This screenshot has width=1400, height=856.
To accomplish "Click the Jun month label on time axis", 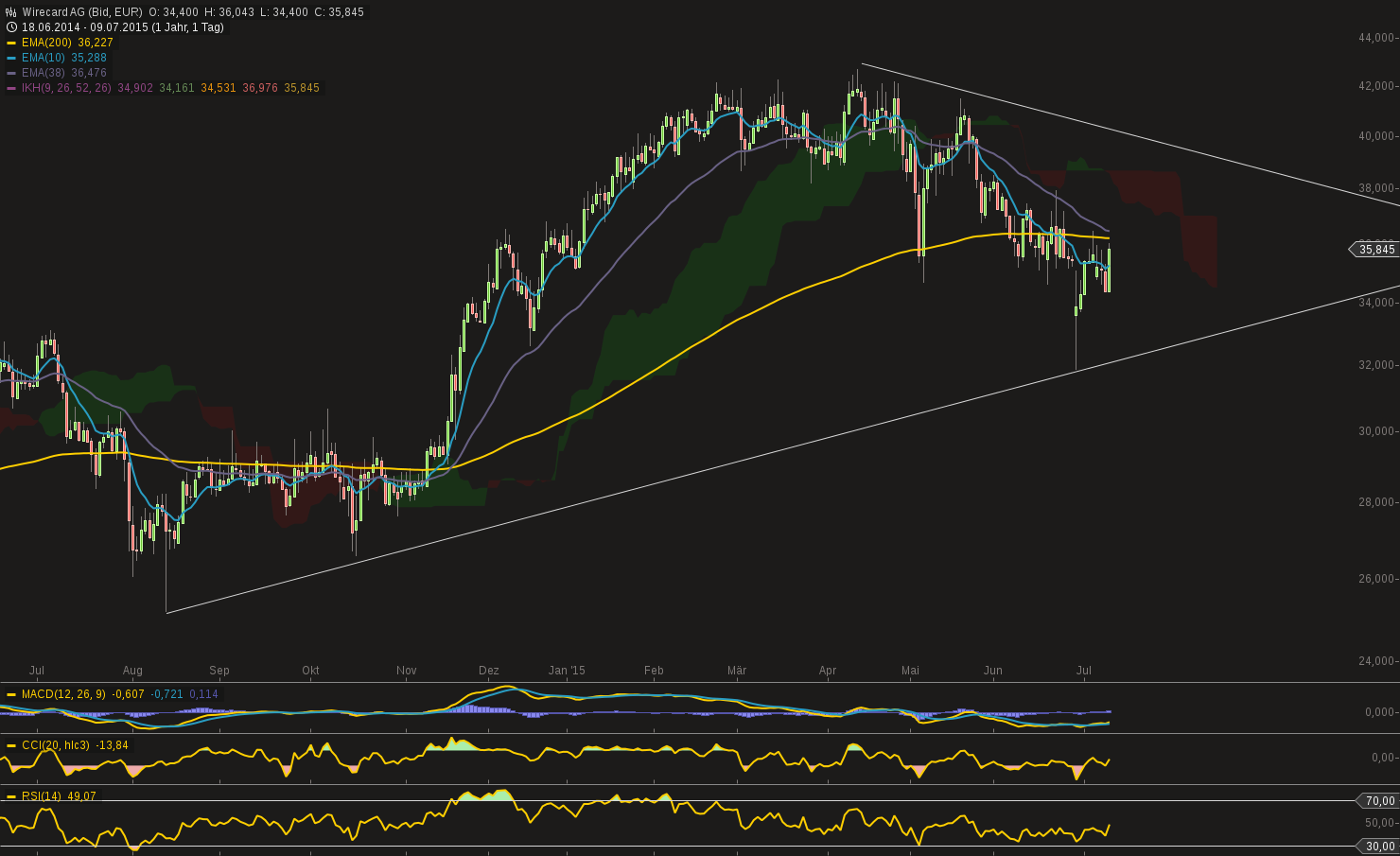I will 993,671.
